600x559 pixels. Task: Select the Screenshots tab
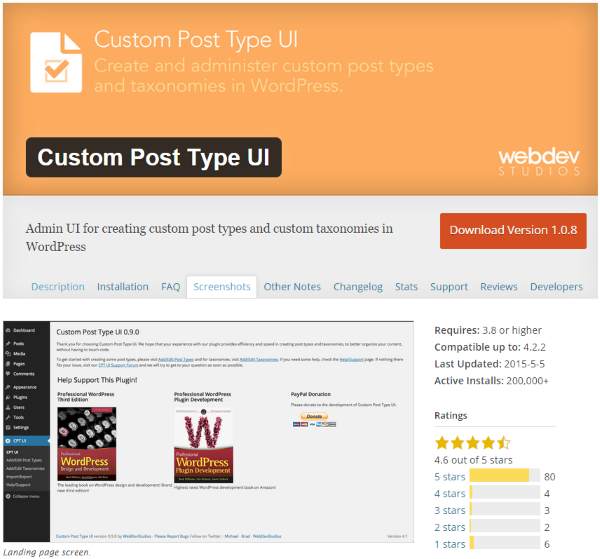tap(222, 287)
